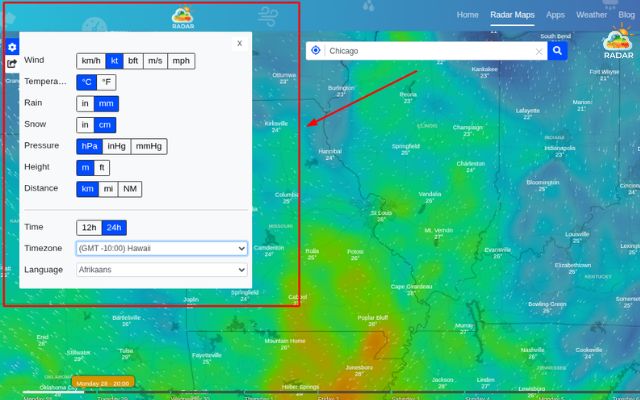Open the Apps nav item
640x400 pixels.
555,15
